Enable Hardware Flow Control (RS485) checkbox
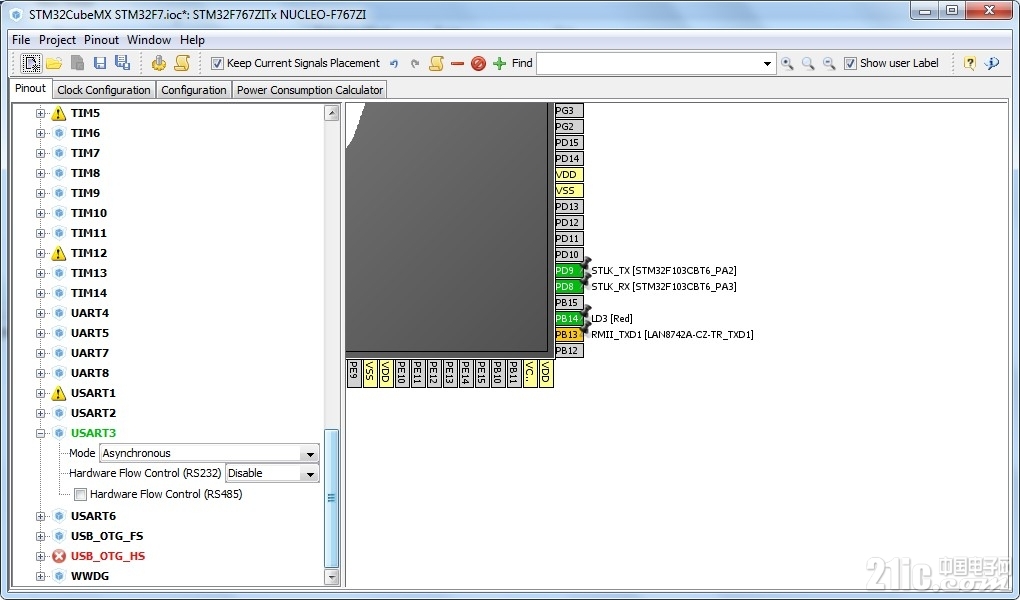 tap(81, 495)
